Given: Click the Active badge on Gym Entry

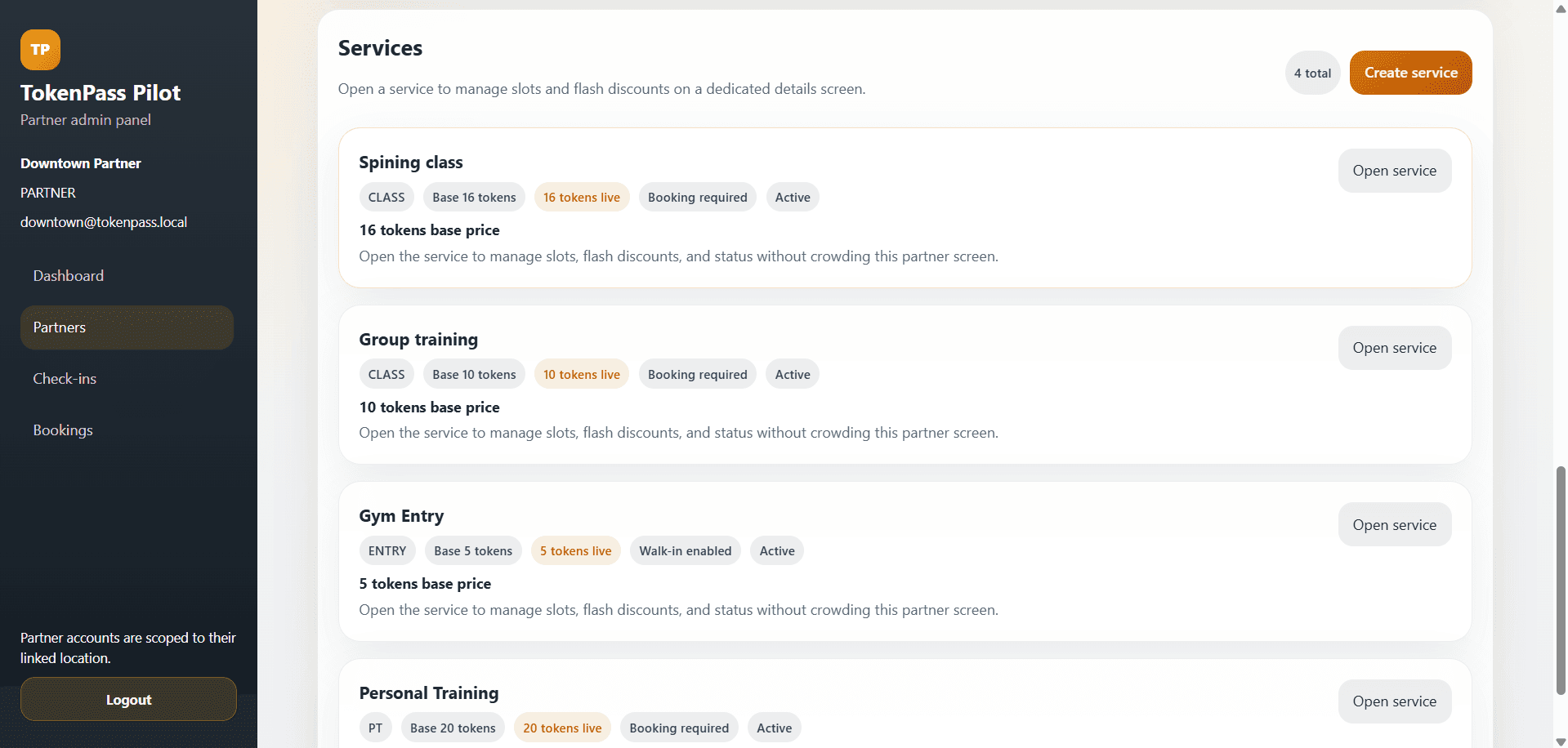Looking at the screenshot, I should click(x=776, y=550).
